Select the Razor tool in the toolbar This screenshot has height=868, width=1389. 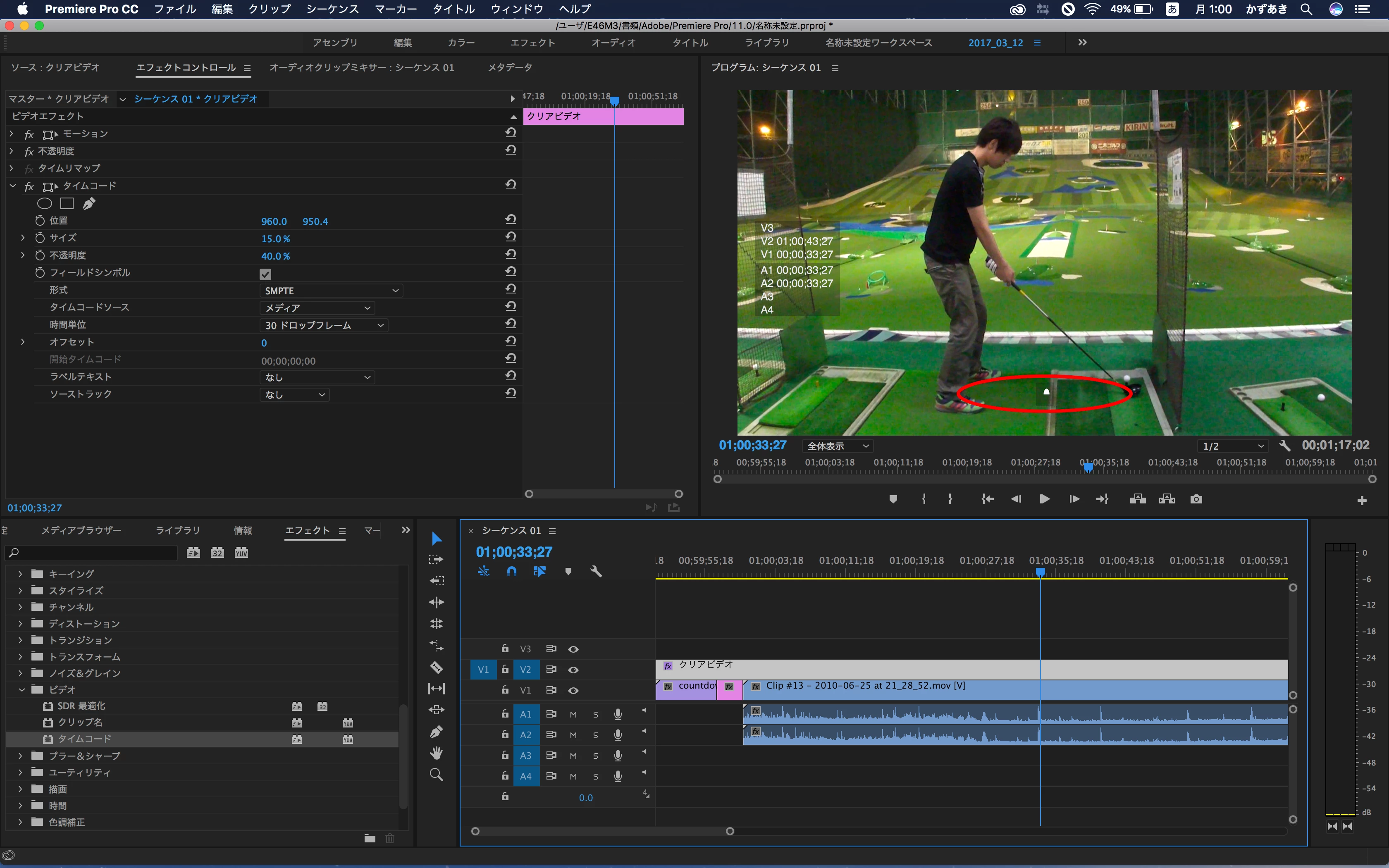(436, 667)
